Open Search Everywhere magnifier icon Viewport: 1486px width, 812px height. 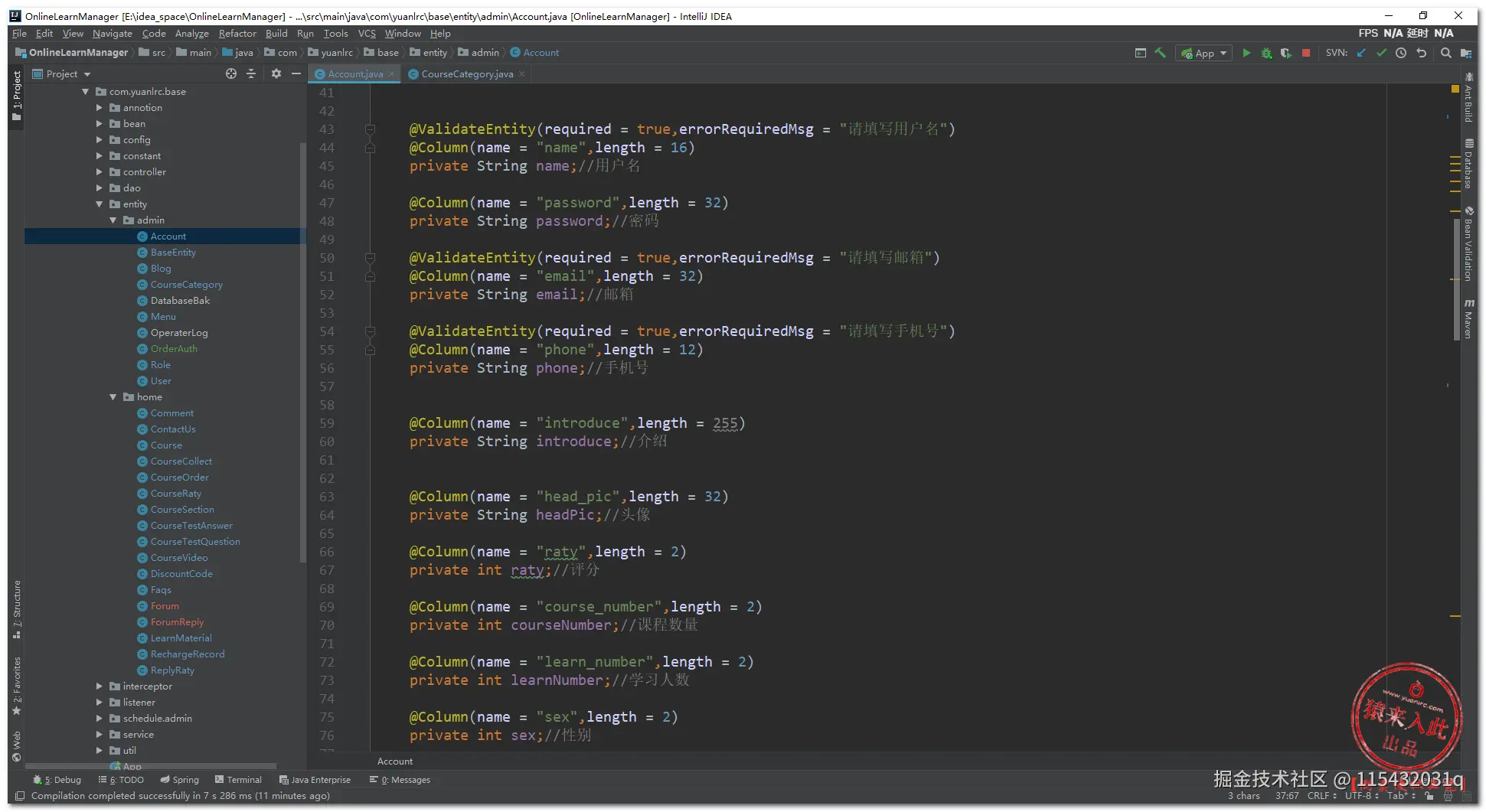1445,53
